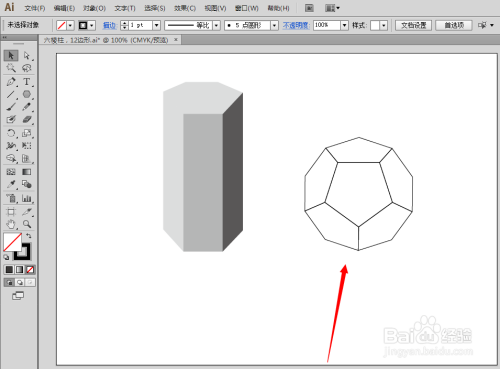Select the Direct Selection tool
This screenshot has height=369, width=500.
[x=27, y=55]
